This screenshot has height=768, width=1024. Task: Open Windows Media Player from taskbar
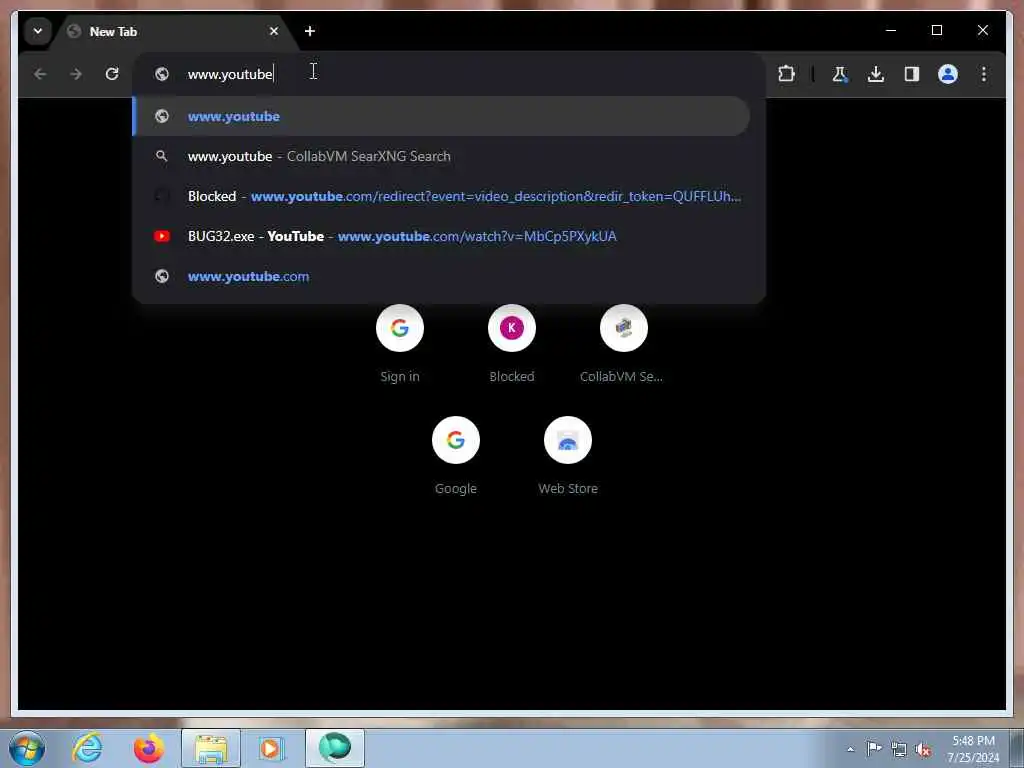[x=270, y=748]
